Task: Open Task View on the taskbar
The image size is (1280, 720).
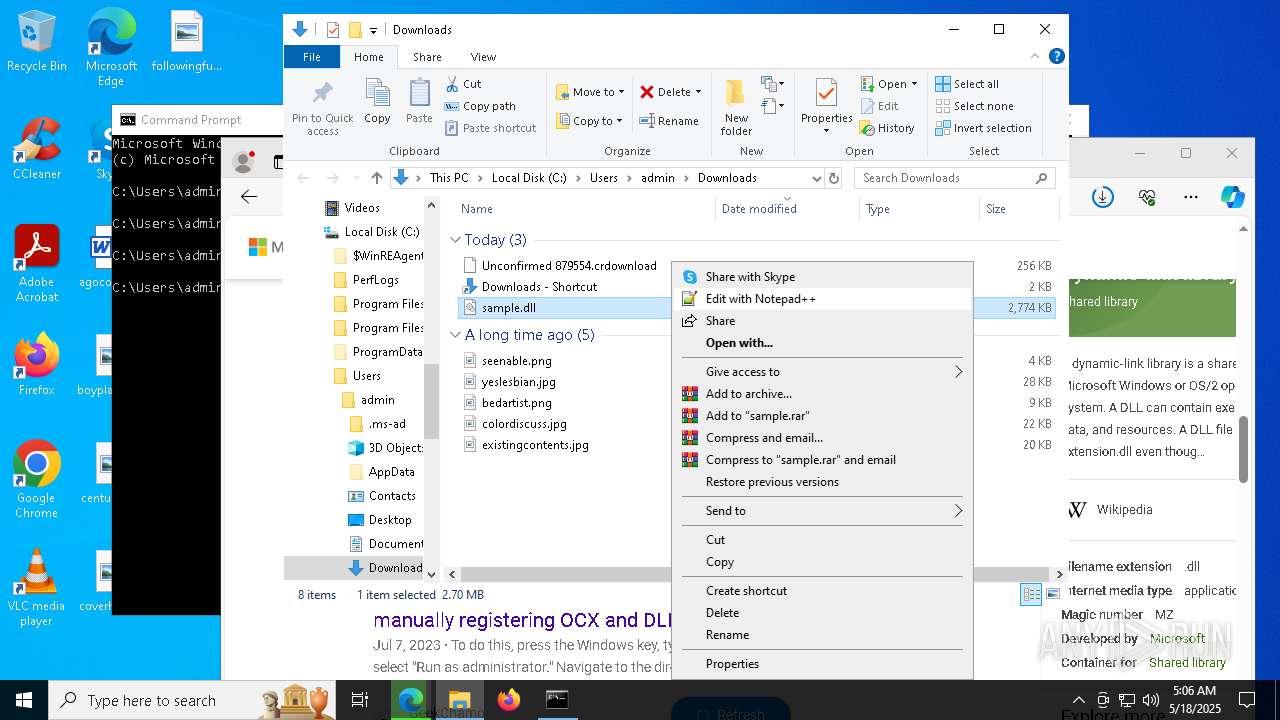Action: coord(360,700)
